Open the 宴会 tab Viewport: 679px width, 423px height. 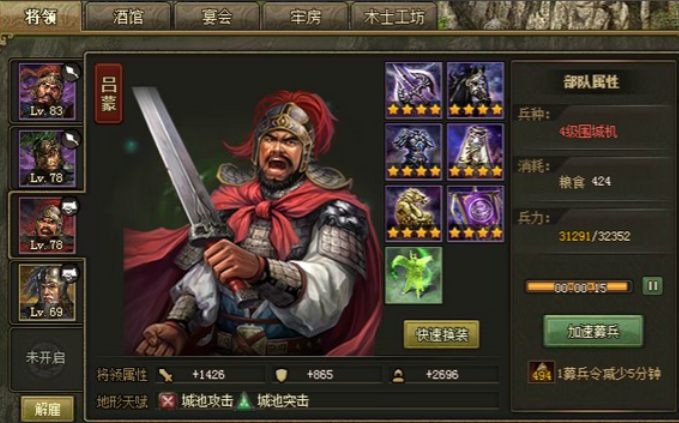(217, 16)
